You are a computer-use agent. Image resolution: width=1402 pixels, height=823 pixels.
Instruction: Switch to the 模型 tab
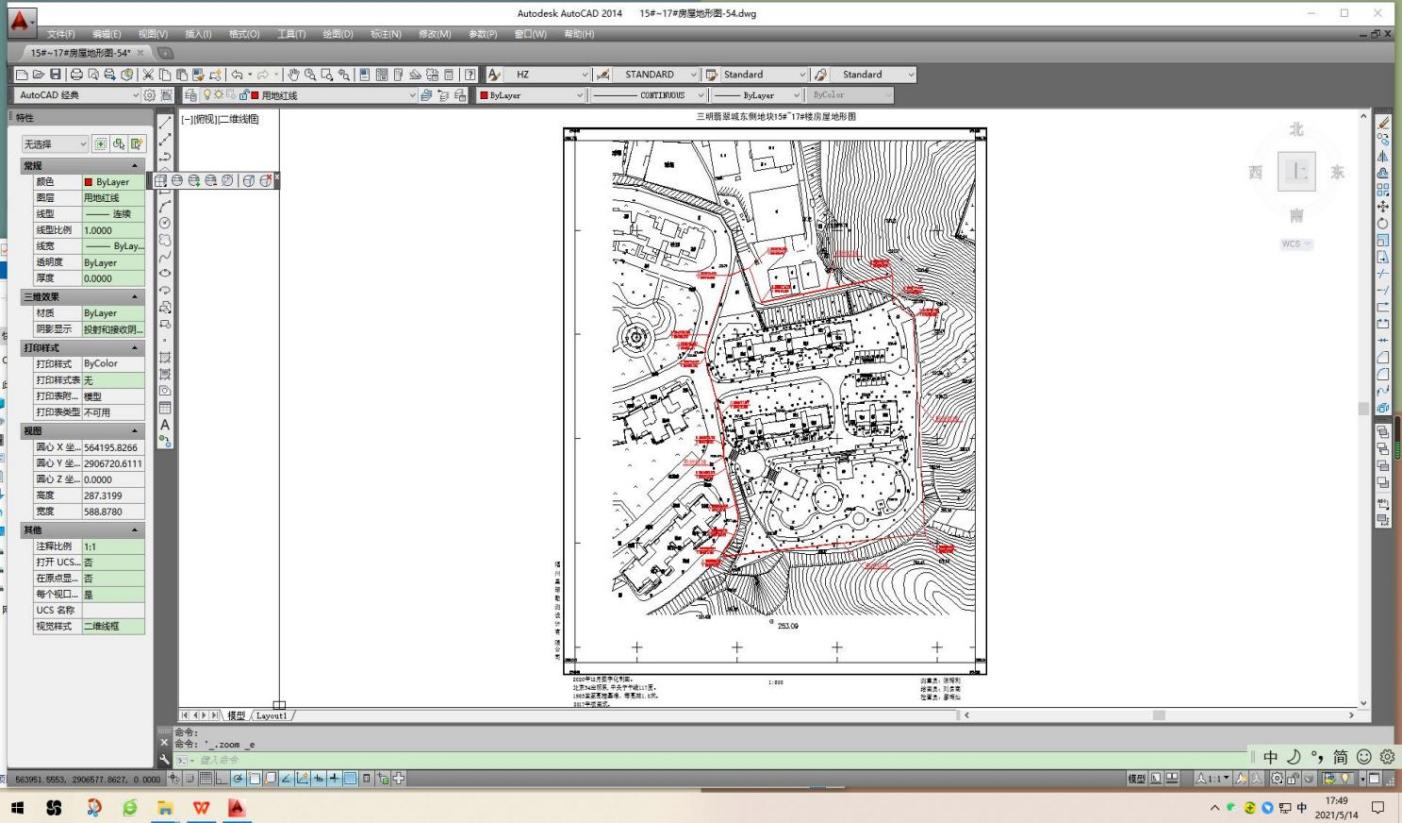(237, 716)
